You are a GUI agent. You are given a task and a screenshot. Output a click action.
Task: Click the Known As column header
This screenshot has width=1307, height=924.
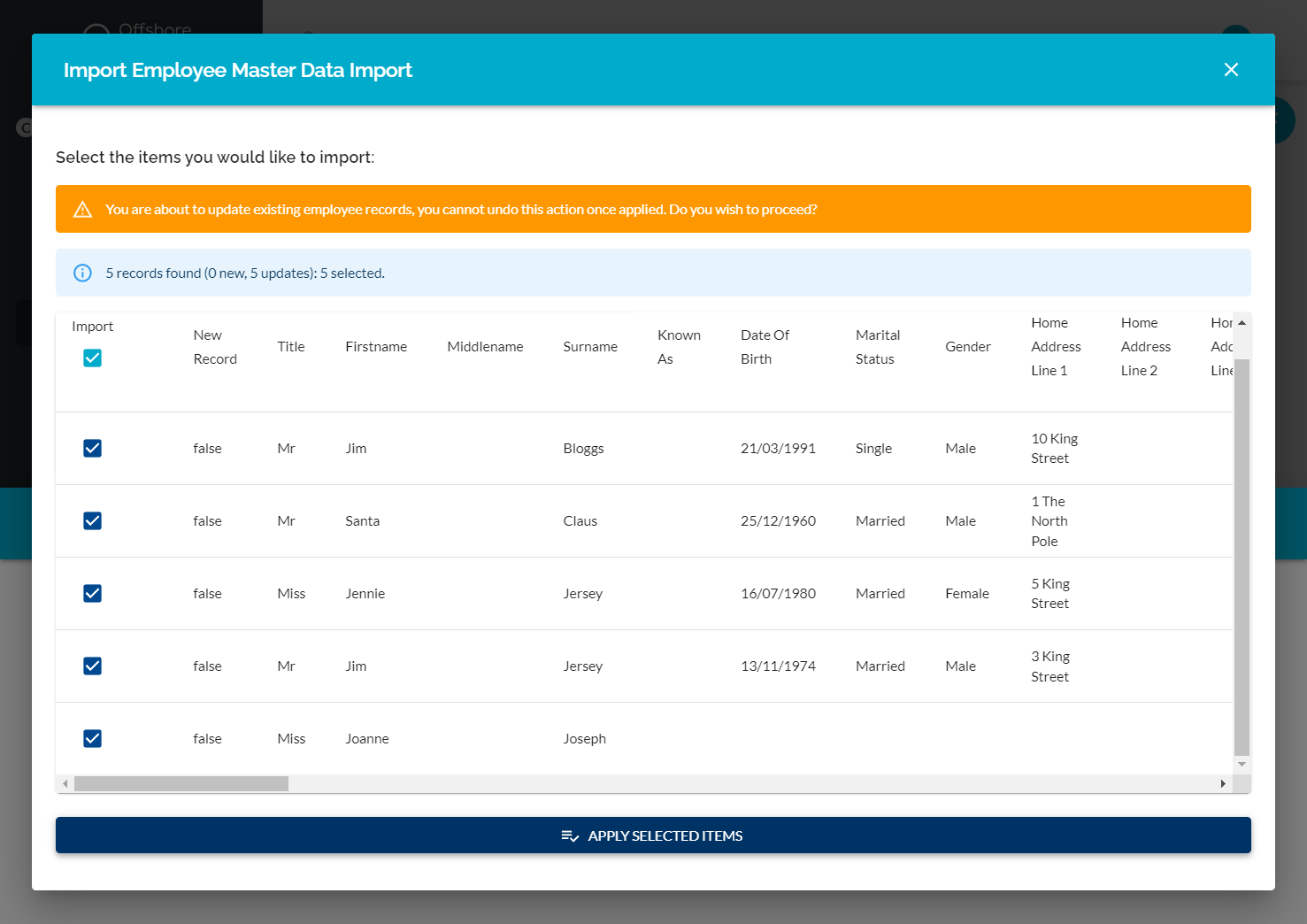(x=679, y=347)
